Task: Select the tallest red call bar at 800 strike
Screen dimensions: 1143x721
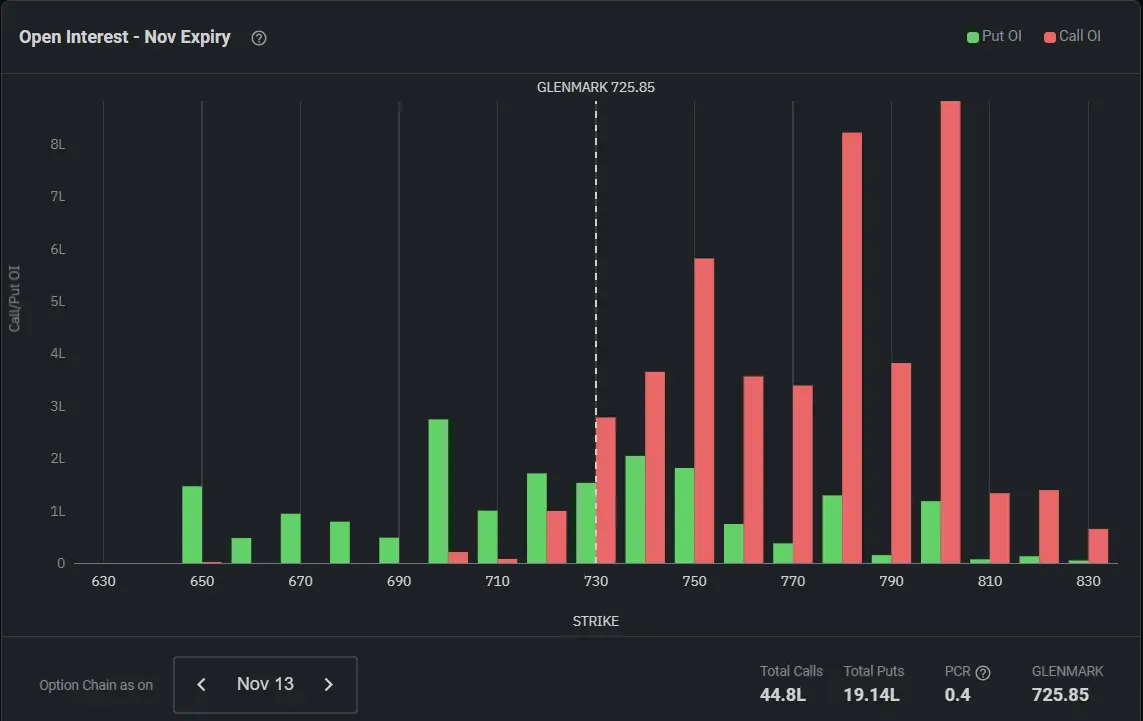Action: click(951, 332)
